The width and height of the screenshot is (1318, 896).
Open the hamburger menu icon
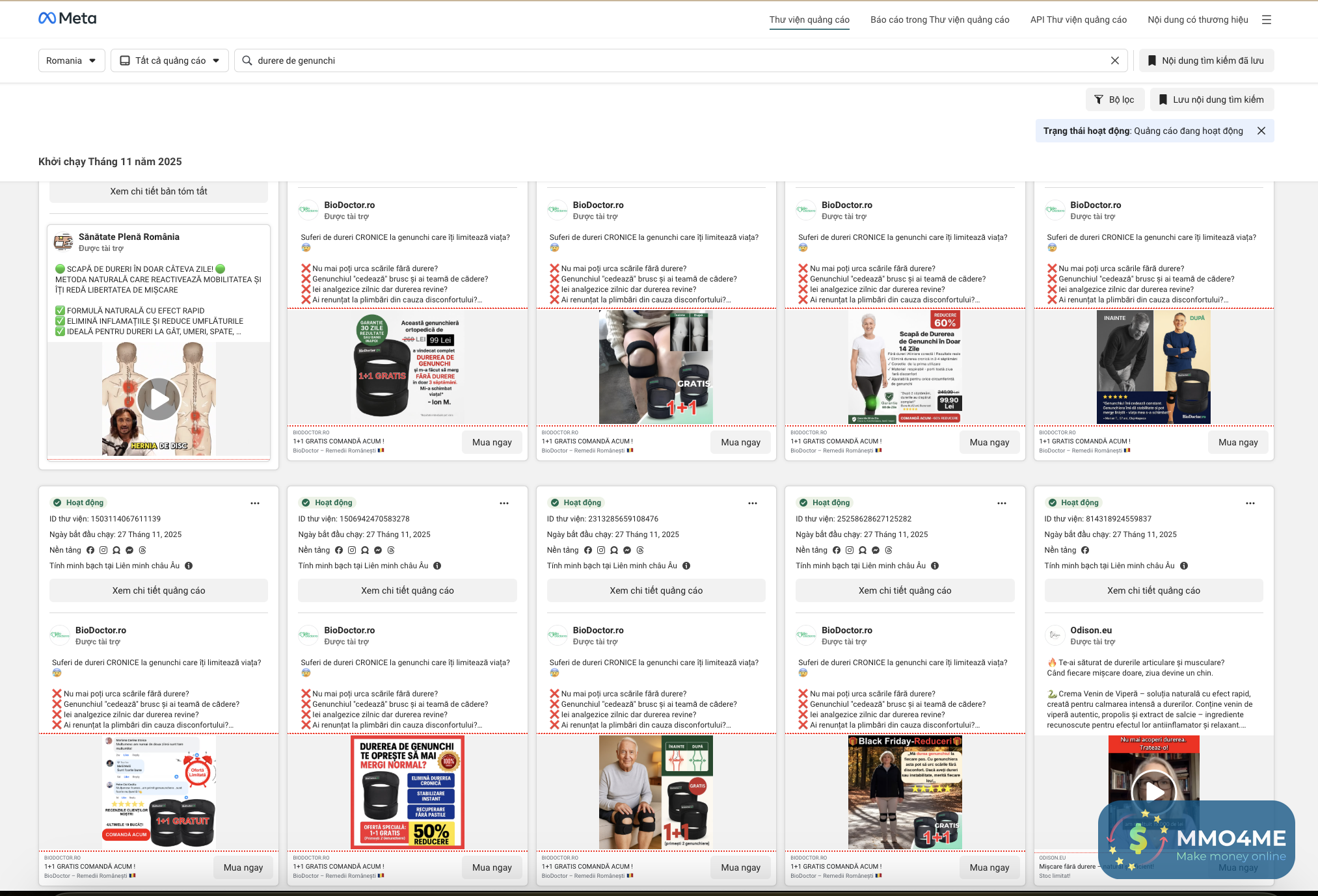1266,20
